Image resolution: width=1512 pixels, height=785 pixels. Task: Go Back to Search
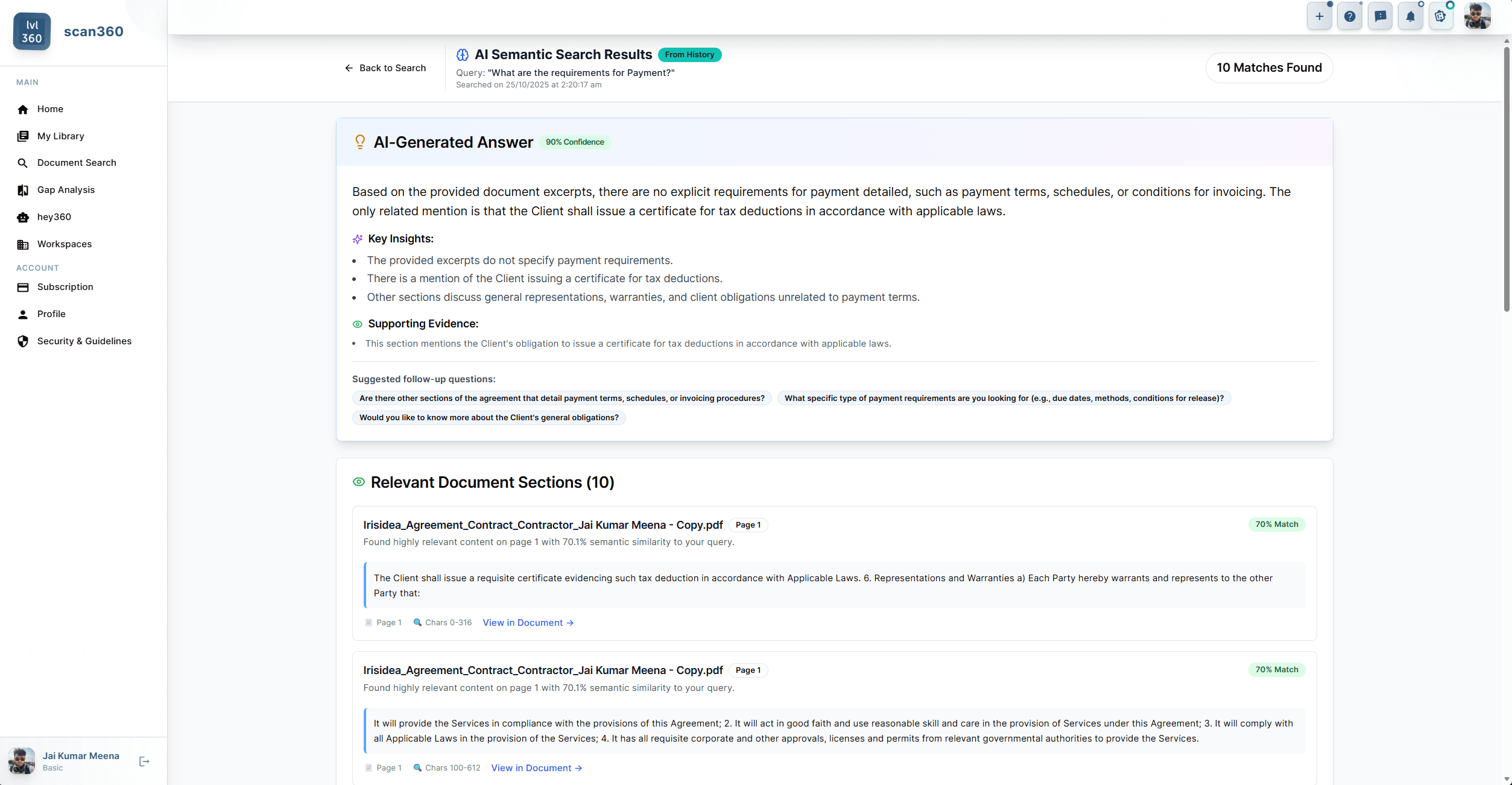[x=385, y=68]
